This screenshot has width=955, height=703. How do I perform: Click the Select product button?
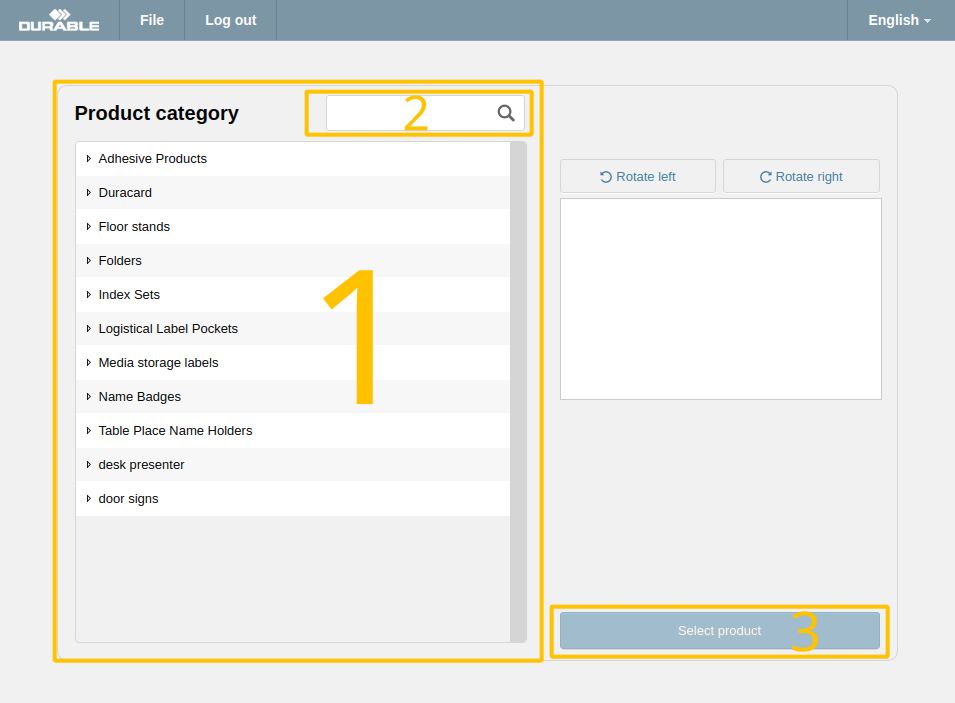coord(719,631)
